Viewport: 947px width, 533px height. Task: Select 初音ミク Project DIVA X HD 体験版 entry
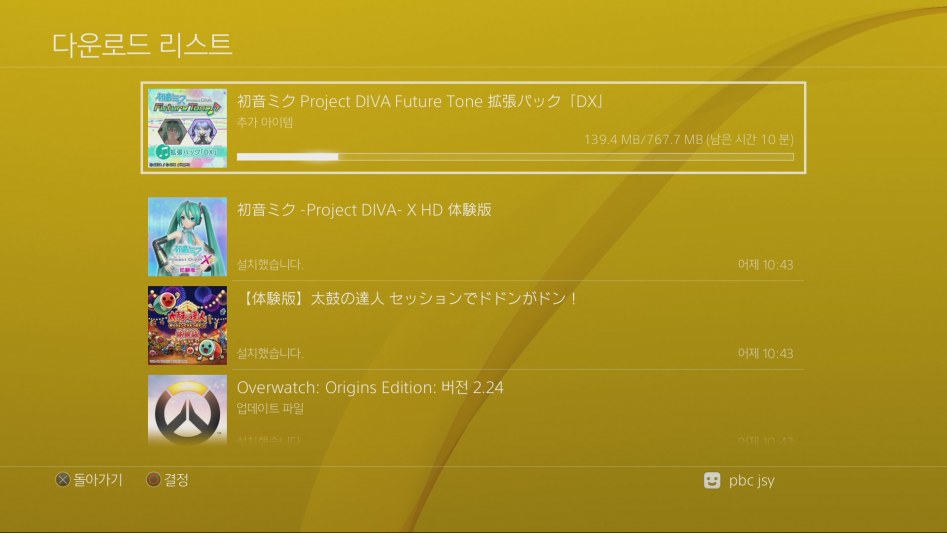click(476, 237)
